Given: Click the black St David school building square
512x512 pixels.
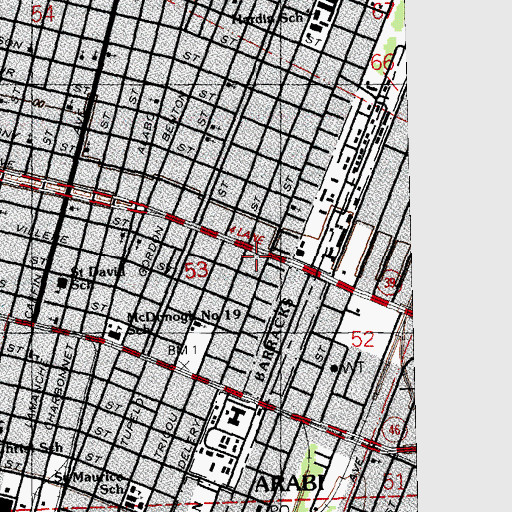Looking at the screenshot, I should click(62, 283).
